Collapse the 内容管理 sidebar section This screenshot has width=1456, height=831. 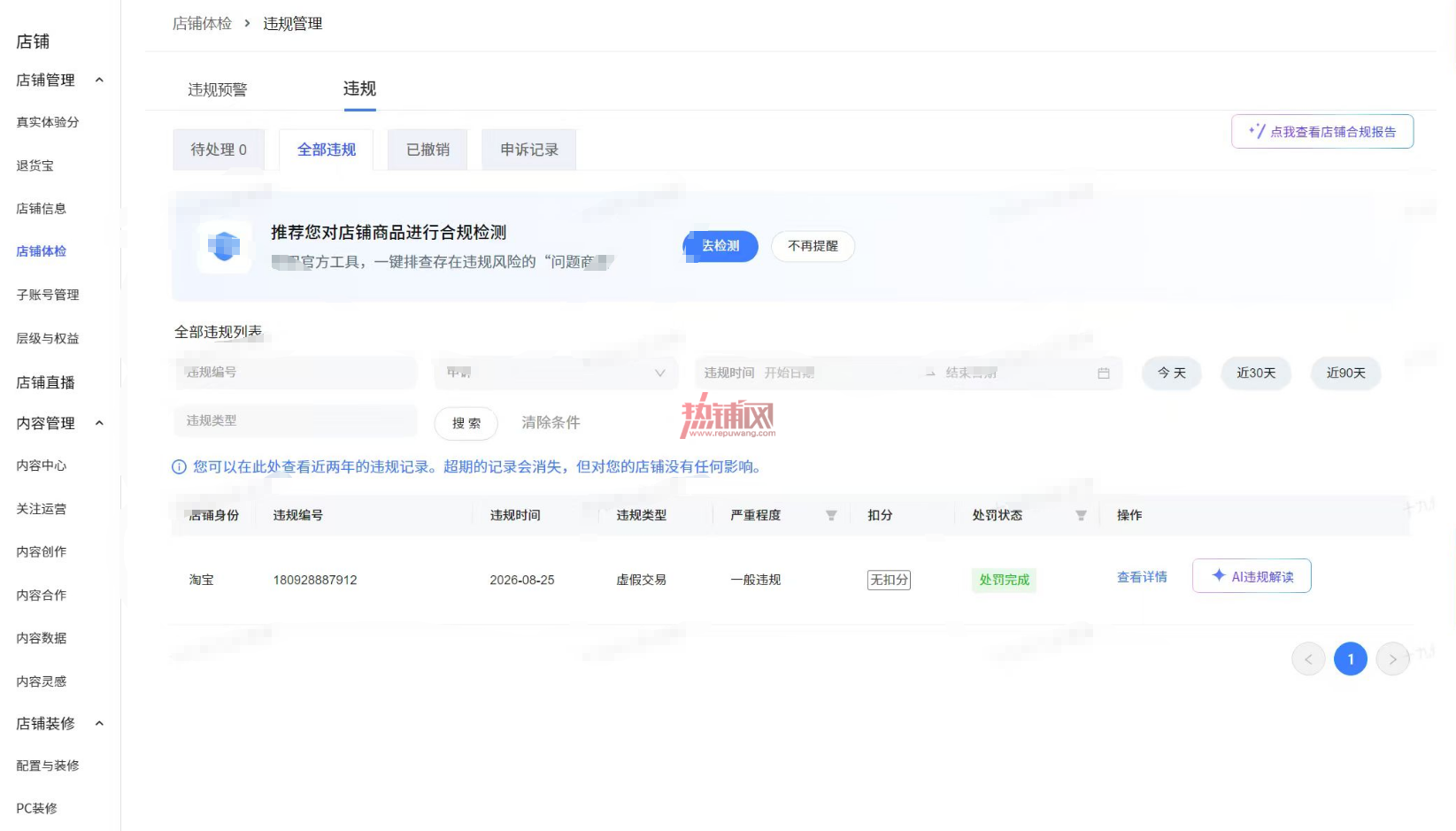click(99, 423)
